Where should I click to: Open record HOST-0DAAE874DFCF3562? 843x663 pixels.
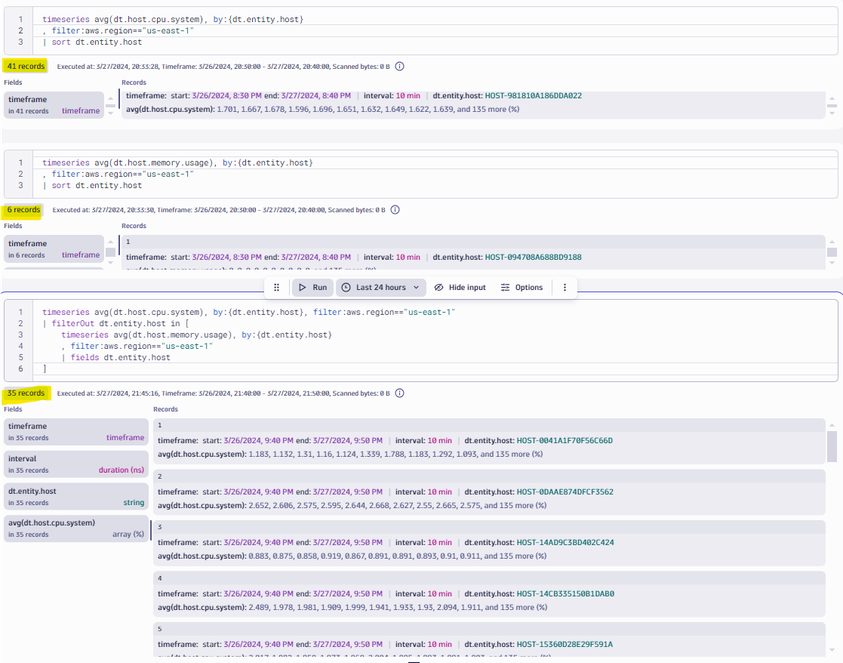tap(489, 497)
